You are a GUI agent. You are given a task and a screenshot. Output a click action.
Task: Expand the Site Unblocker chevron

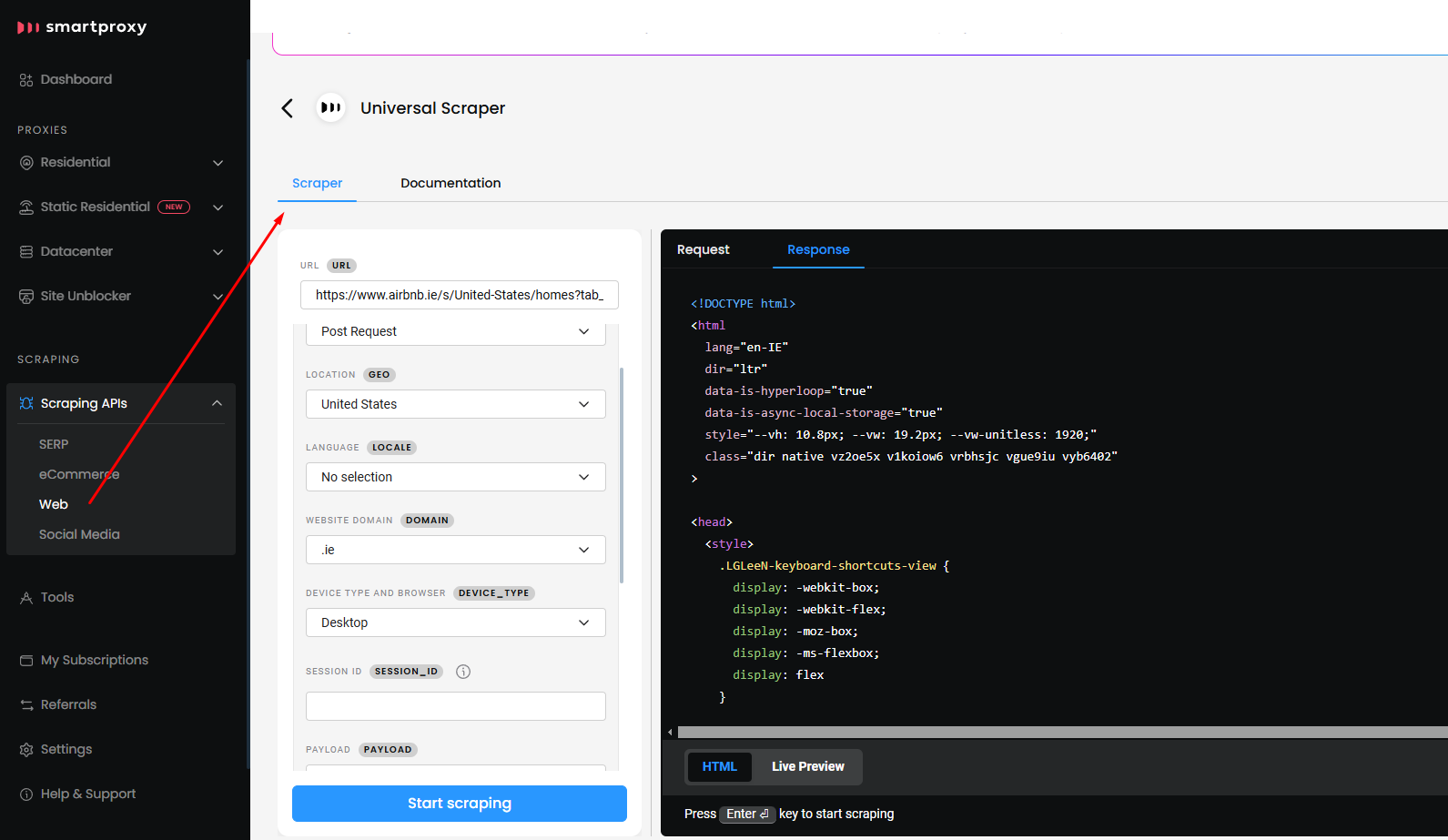[x=218, y=297]
